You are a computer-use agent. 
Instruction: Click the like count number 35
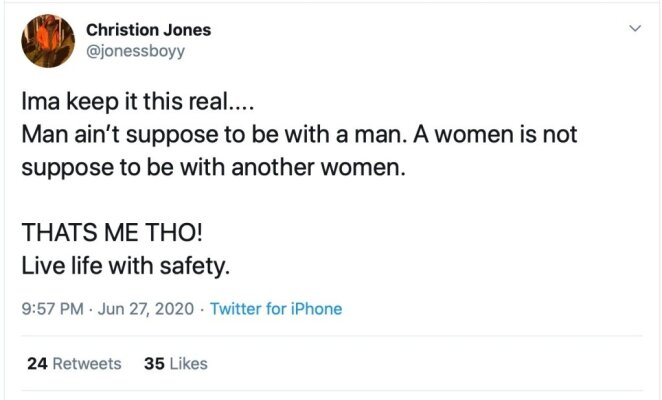click(x=154, y=363)
